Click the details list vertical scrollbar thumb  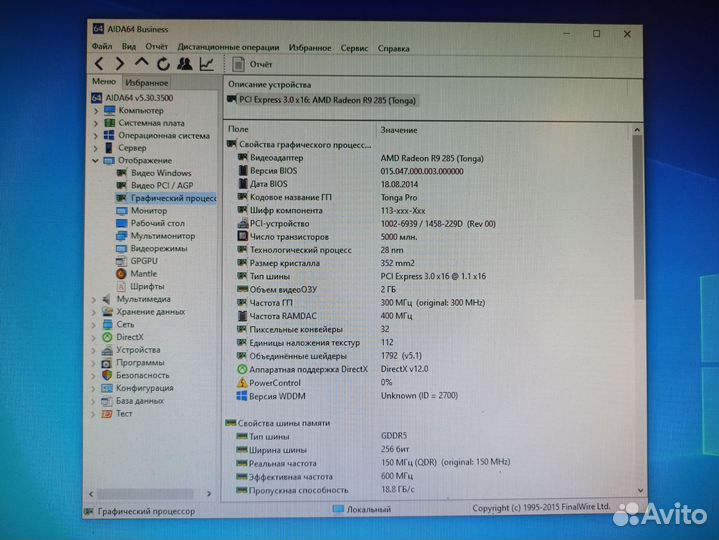pyautogui.click(x=638, y=218)
